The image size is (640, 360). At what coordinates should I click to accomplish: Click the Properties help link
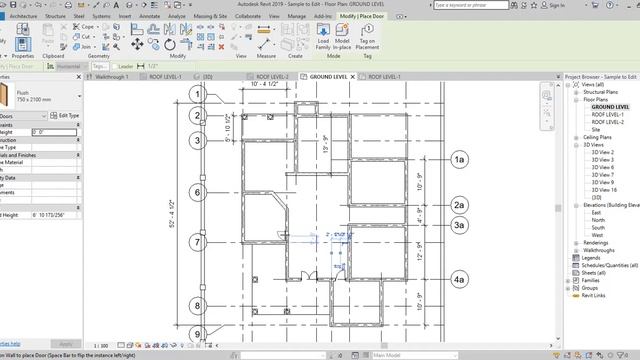[10, 344]
